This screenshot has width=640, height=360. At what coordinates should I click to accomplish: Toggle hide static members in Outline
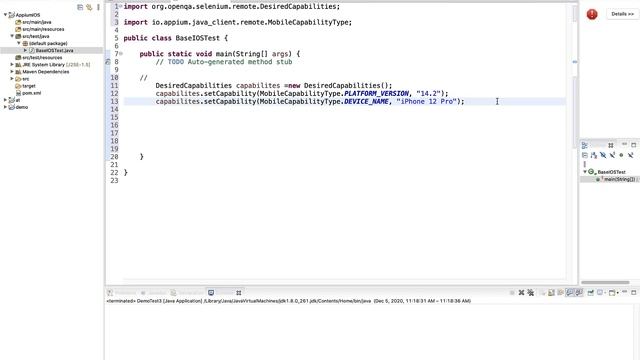(612, 155)
